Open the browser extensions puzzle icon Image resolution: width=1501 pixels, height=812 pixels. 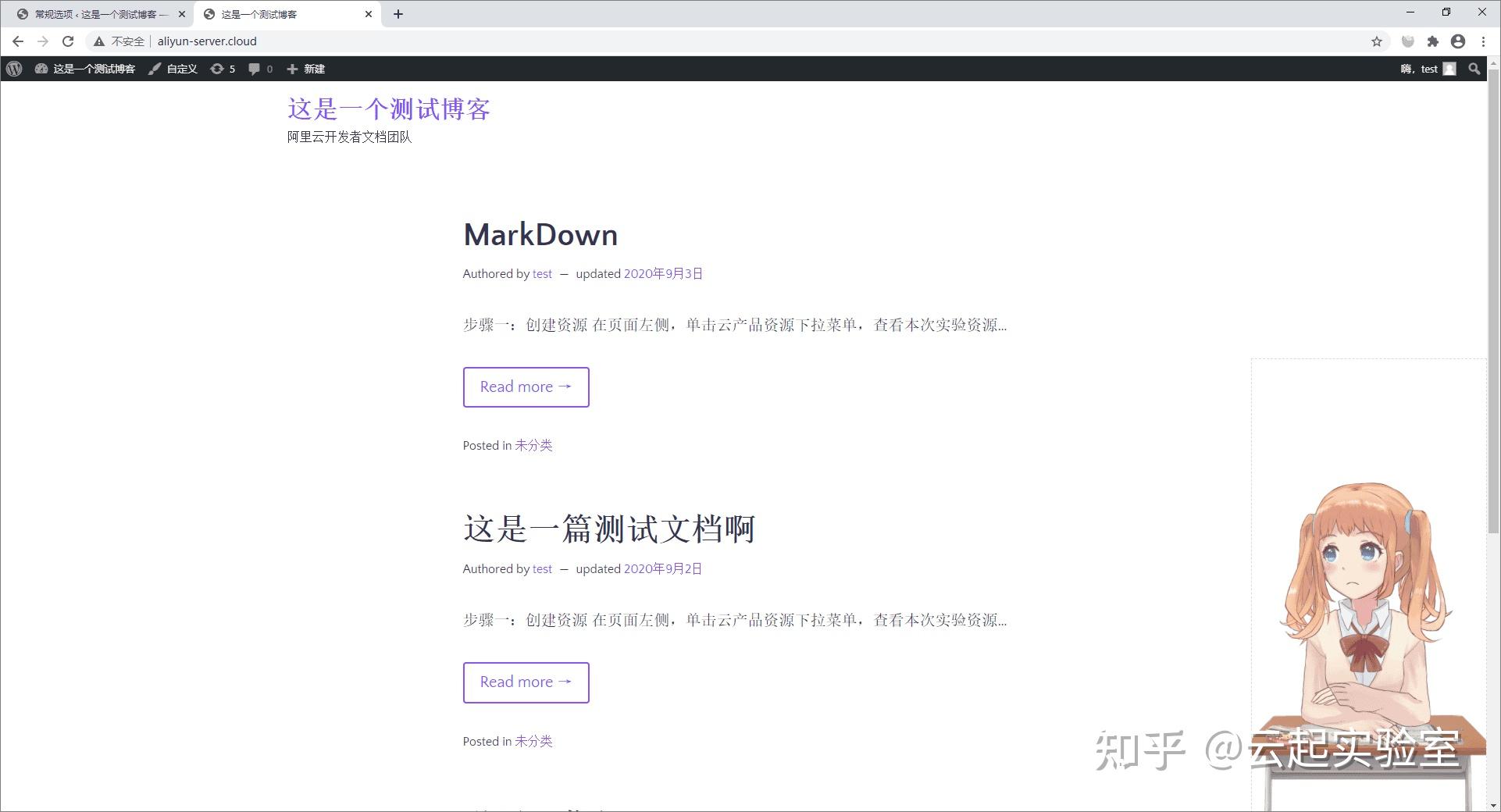coord(1432,41)
